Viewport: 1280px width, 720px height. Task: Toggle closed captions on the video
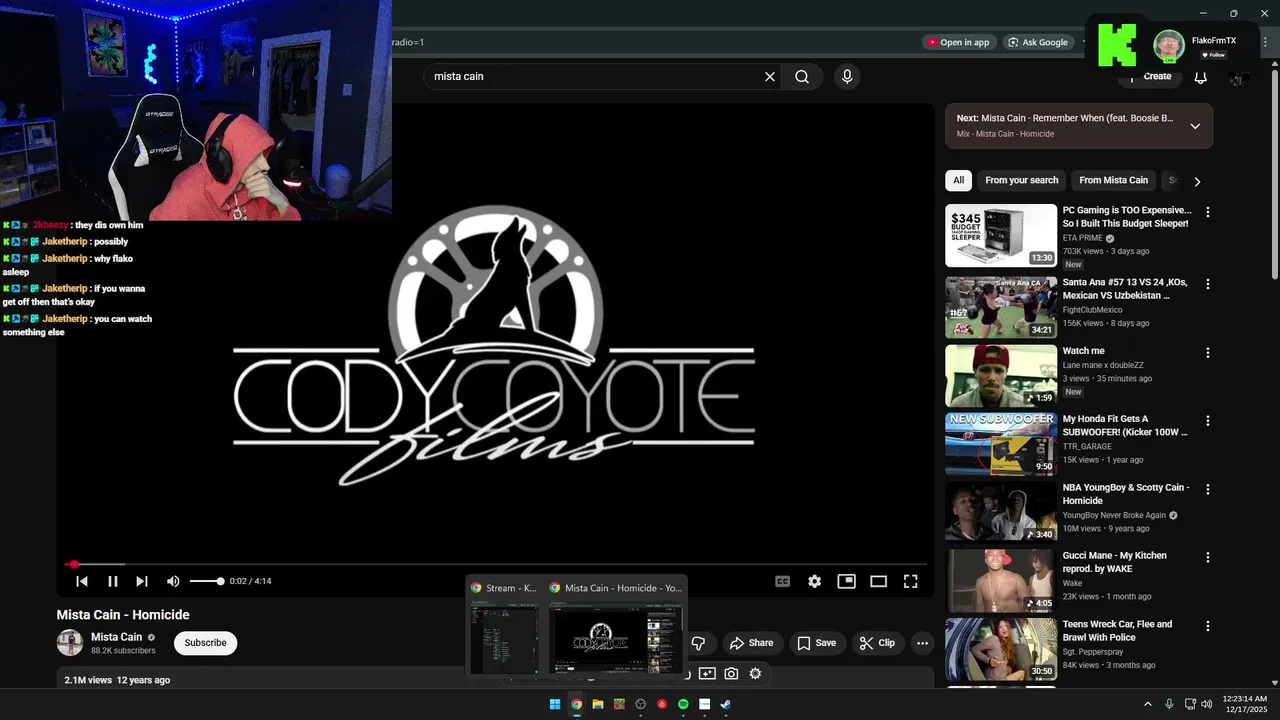(x=783, y=581)
